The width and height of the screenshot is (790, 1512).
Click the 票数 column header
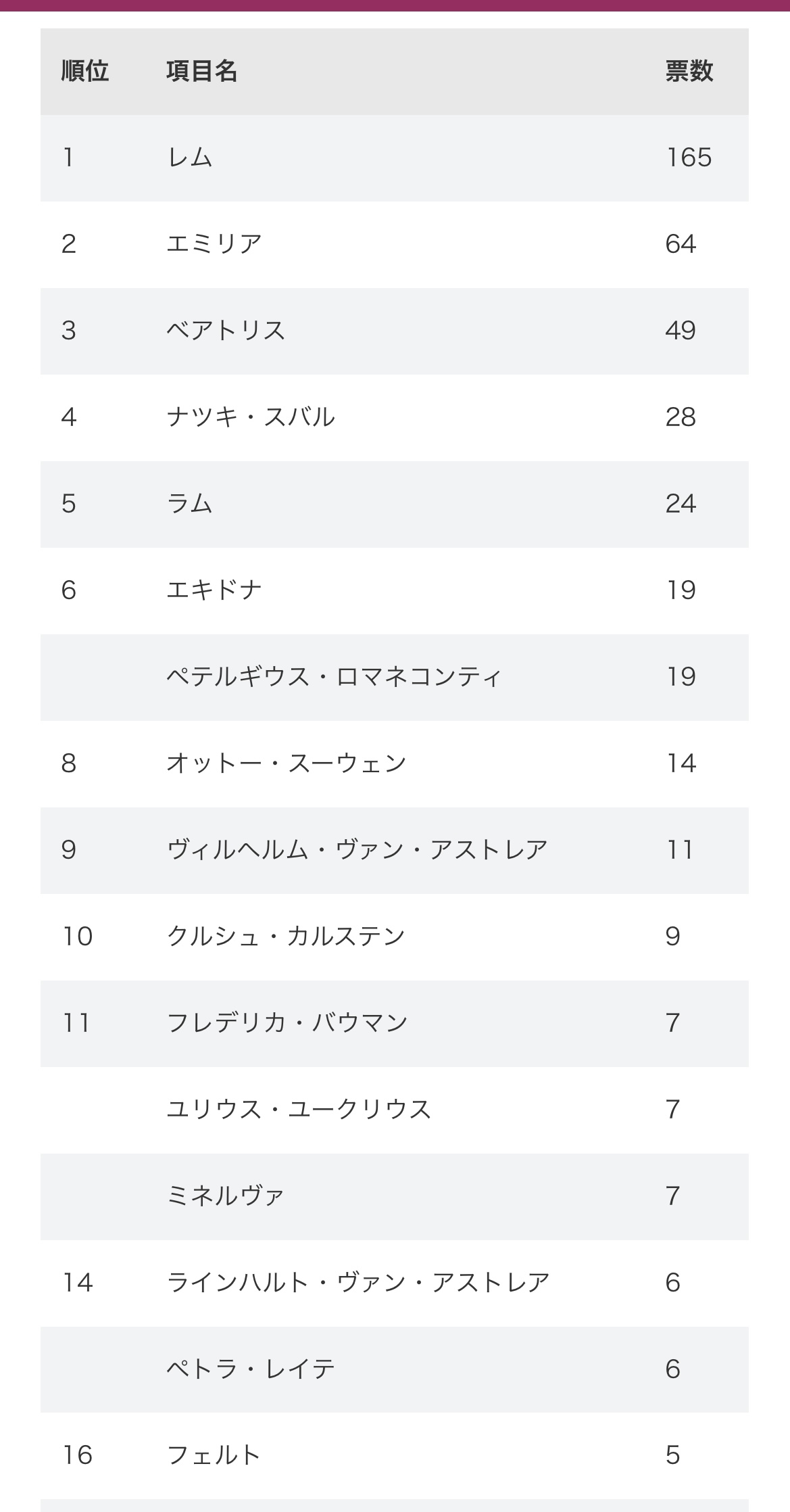click(x=689, y=71)
